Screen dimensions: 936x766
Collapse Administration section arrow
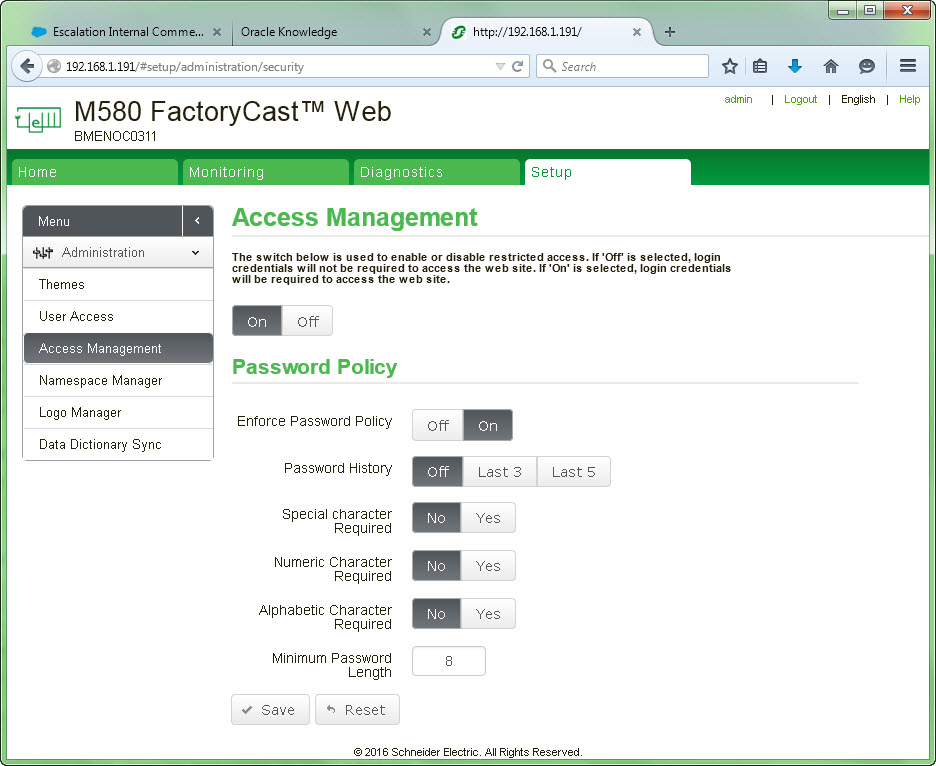click(x=195, y=253)
